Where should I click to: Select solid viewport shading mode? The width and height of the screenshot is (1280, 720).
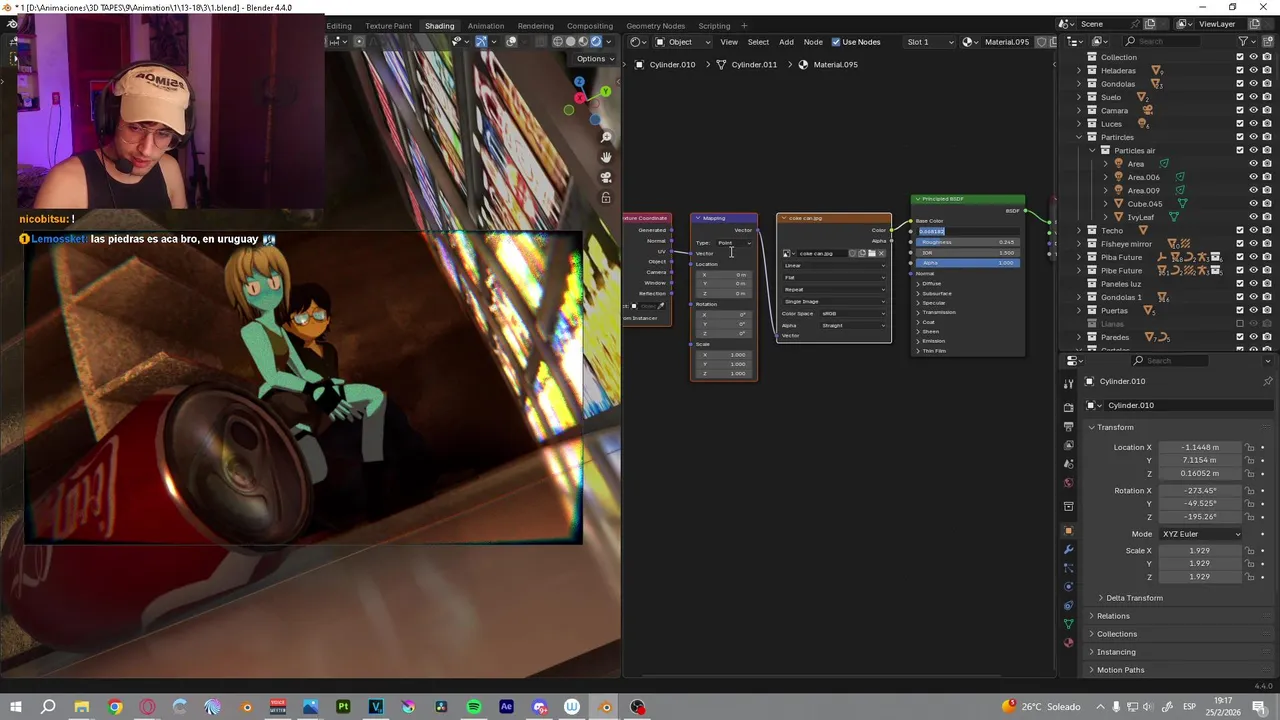pyautogui.click(x=571, y=41)
